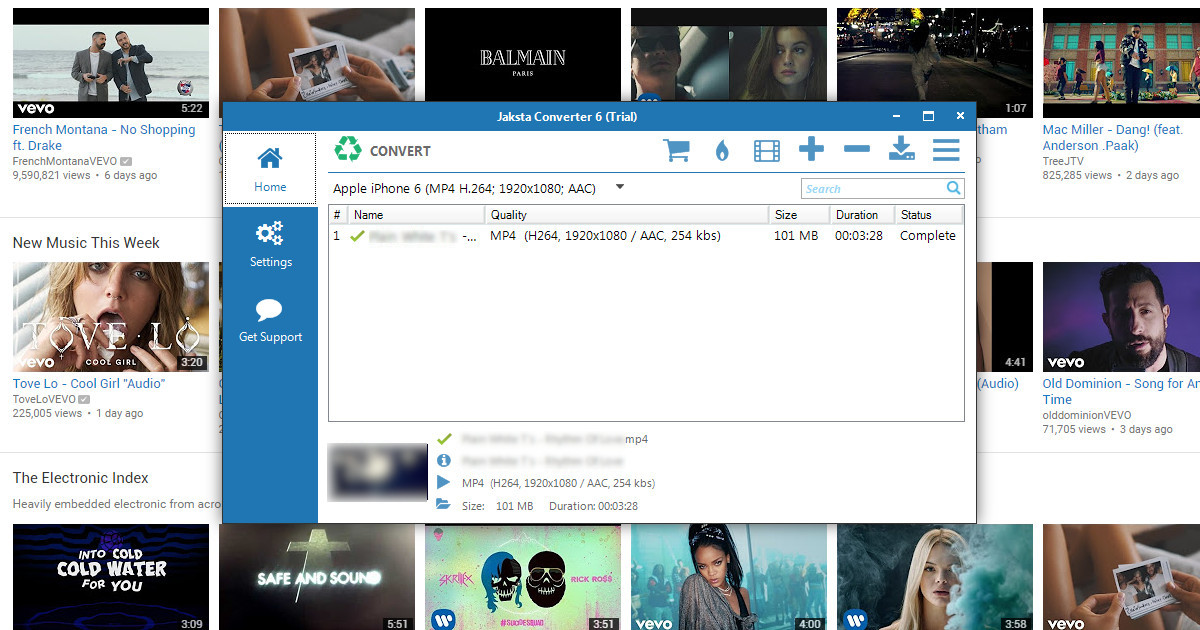This screenshot has height=630, width=1200.
Task: Click the flame burn icon
Action: (722, 151)
